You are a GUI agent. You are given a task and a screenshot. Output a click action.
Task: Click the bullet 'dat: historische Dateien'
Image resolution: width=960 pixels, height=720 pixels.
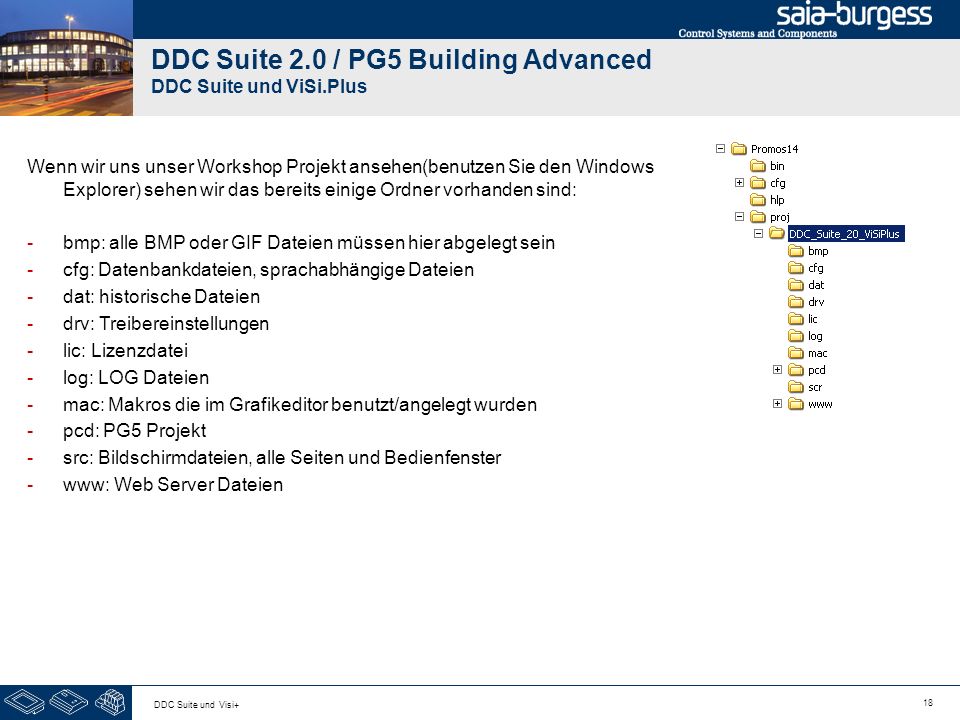point(161,296)
